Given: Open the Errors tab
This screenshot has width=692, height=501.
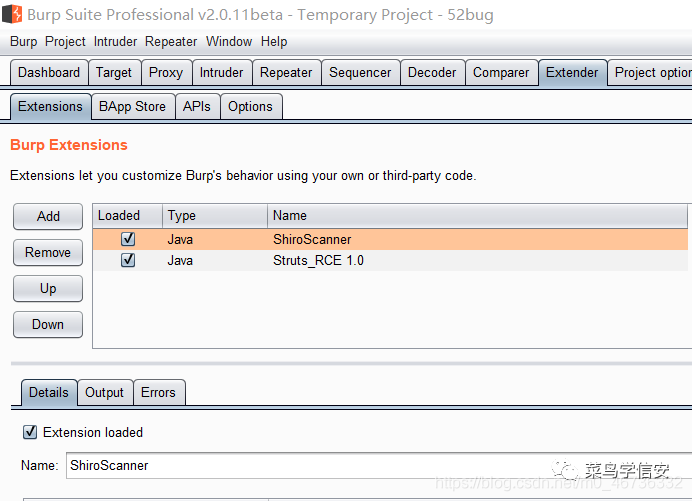Looking at the screenshot, I should click(158, 392).
